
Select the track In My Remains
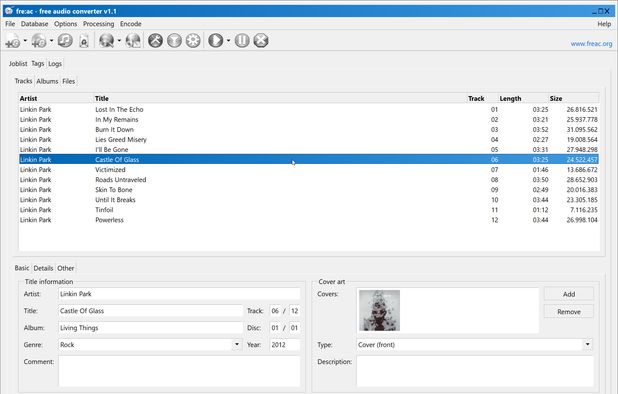[309, 119]
